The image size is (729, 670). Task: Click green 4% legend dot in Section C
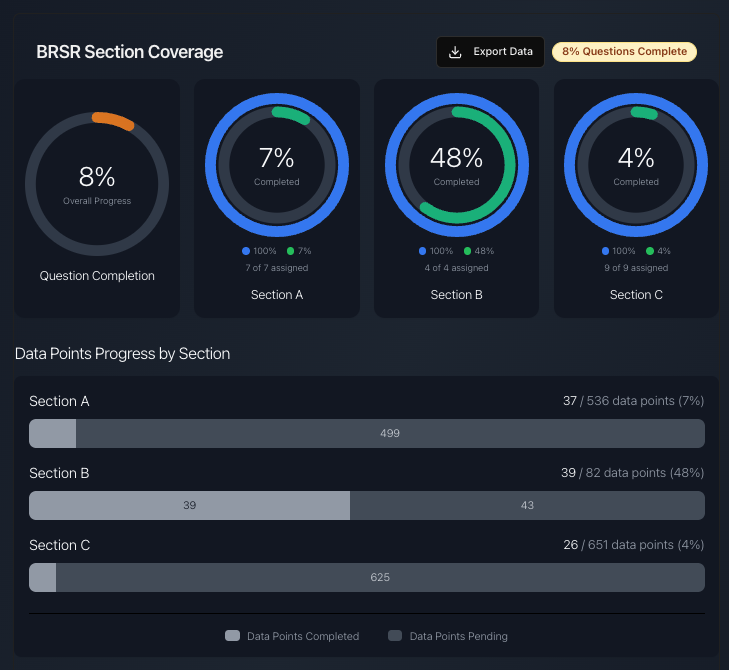[x=650, y=251]
